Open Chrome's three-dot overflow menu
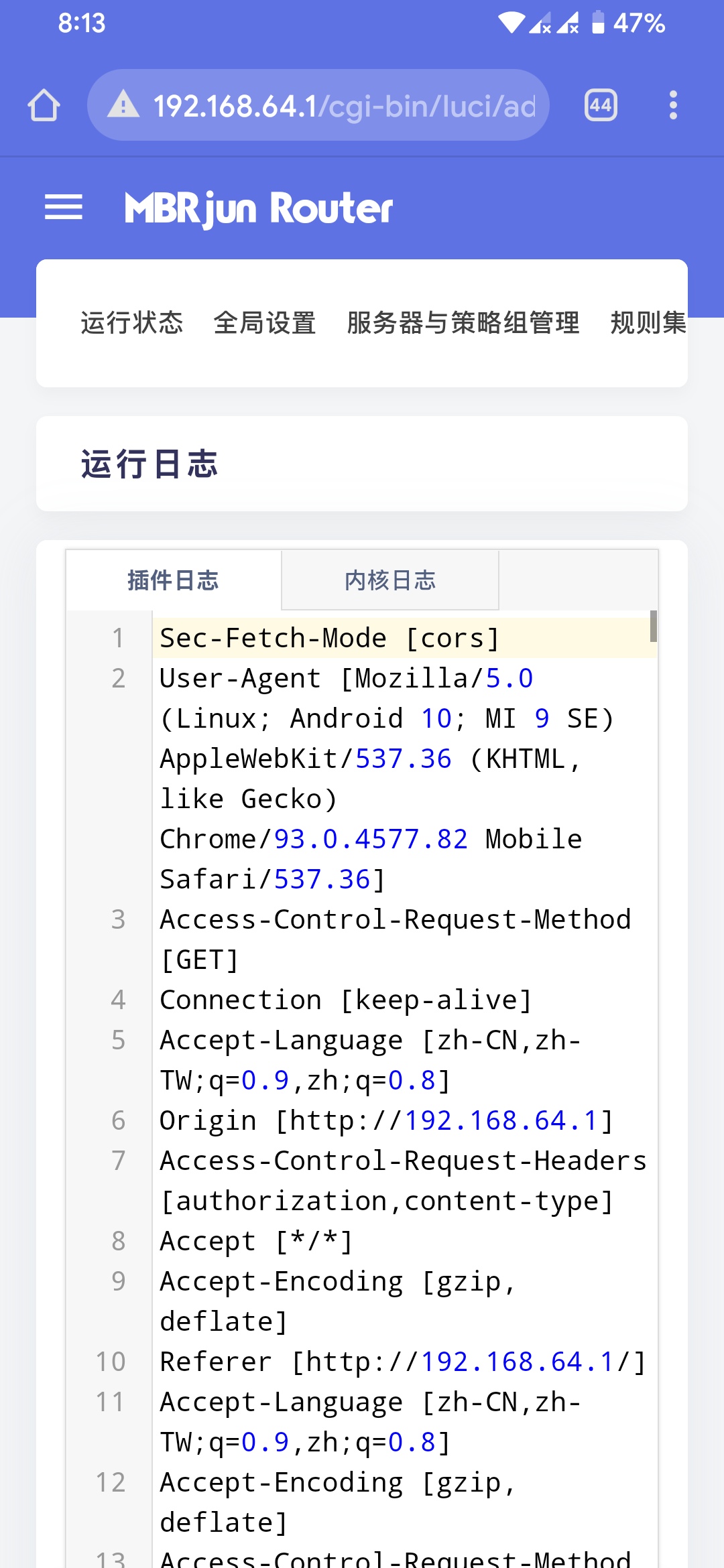The height and width of the screenshot is (1568, 724). (673, 105)
